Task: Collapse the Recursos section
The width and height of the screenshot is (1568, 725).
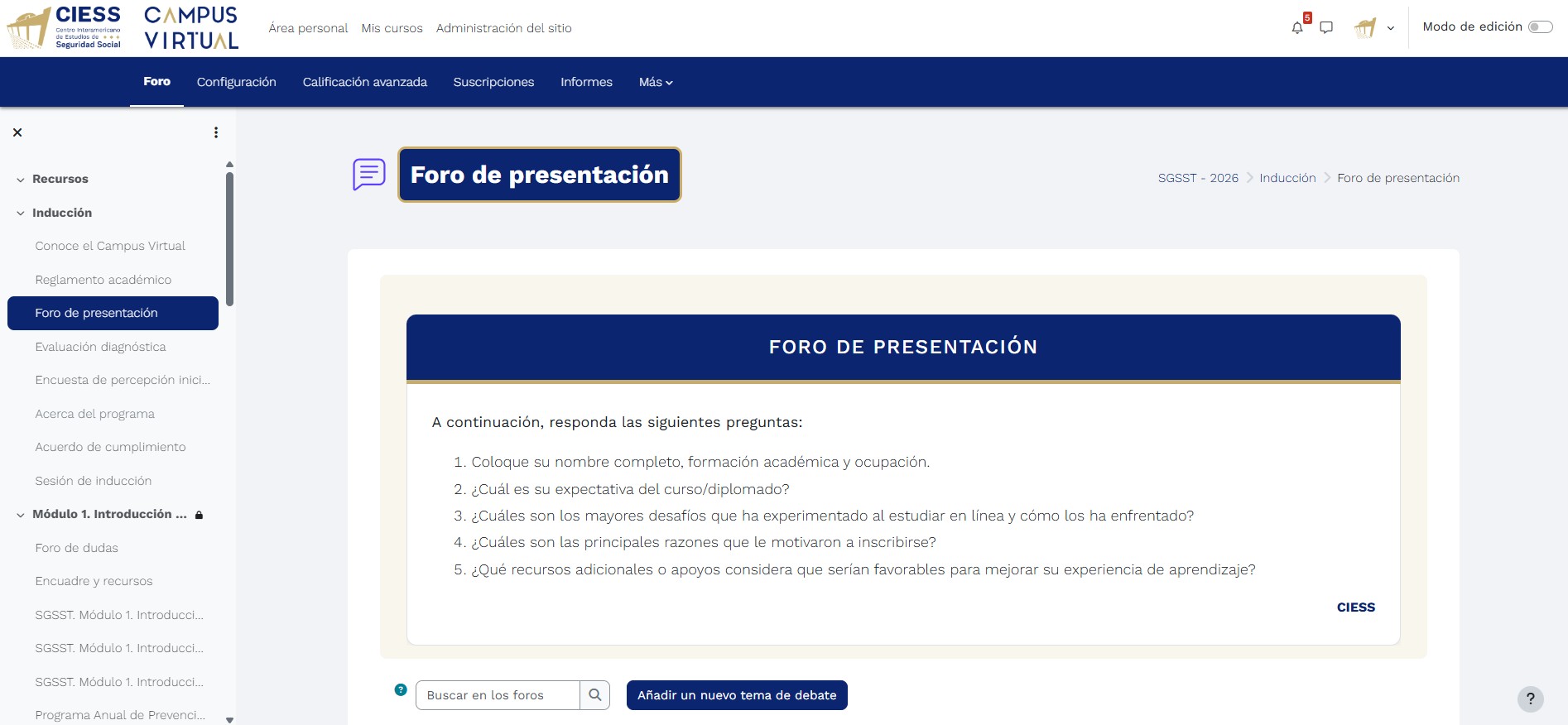Action: point(21,180)
